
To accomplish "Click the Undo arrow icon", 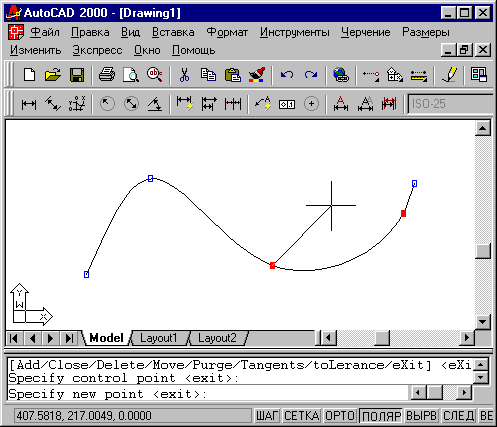I will coord(287,75).
